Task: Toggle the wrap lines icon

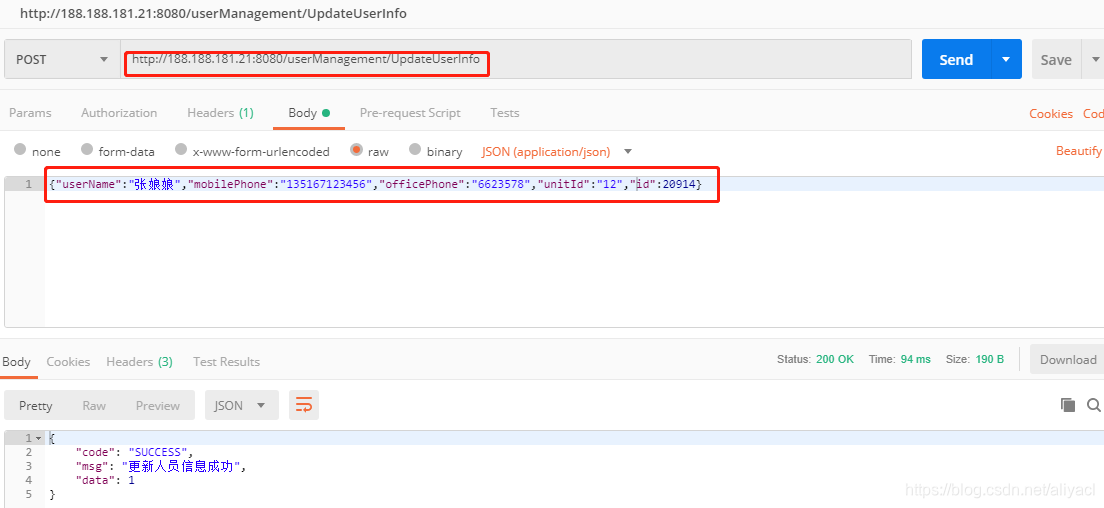Action: point(303,405)
